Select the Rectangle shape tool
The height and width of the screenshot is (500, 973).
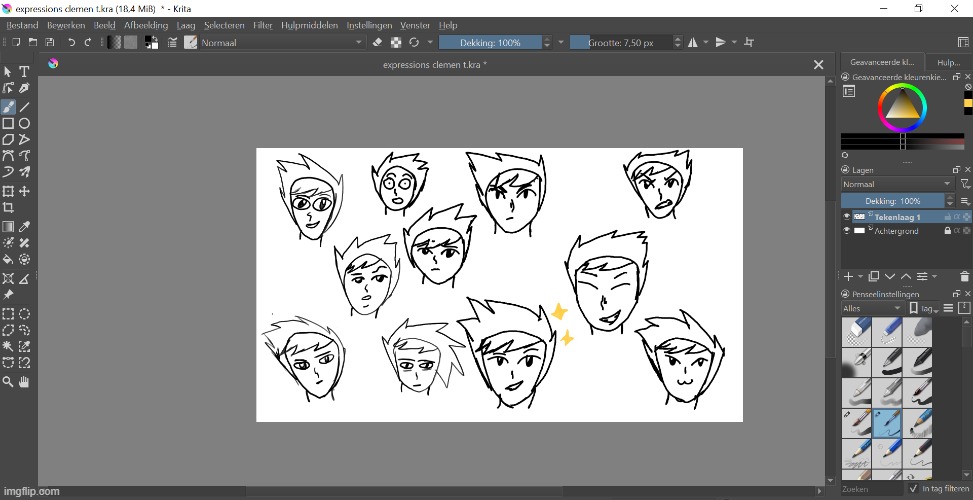(8, 123)
